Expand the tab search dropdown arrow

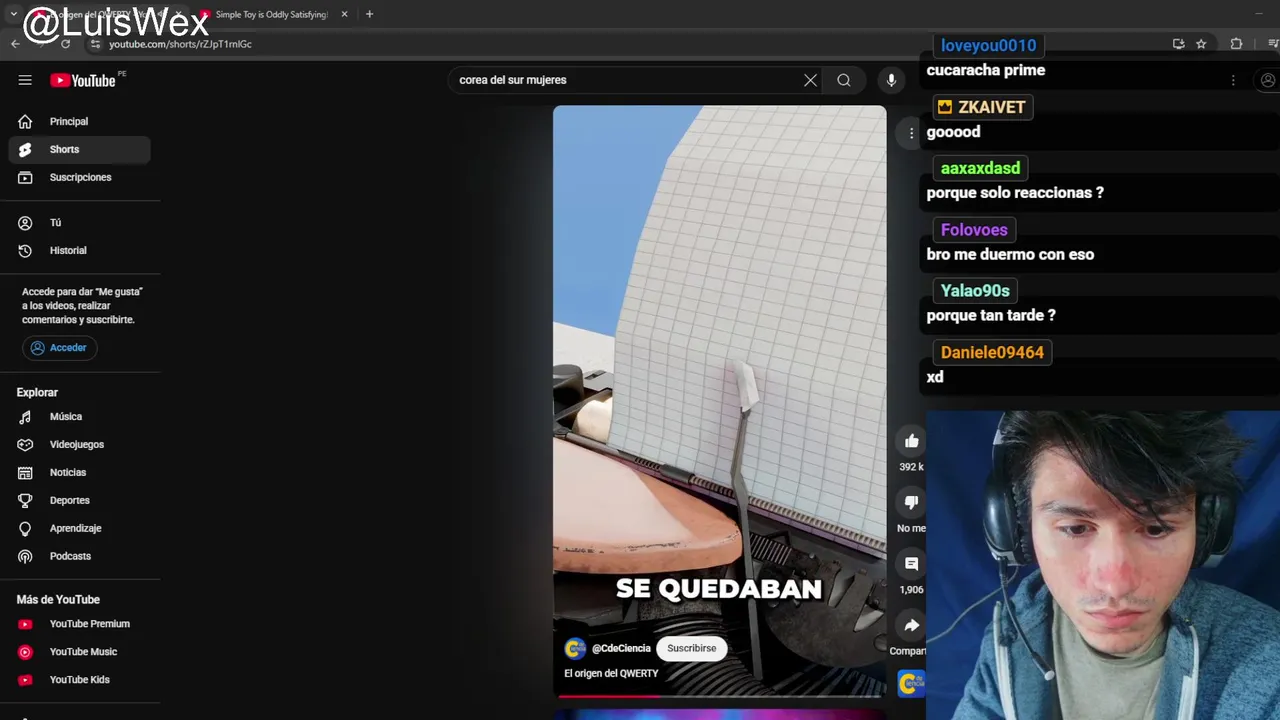13,14
